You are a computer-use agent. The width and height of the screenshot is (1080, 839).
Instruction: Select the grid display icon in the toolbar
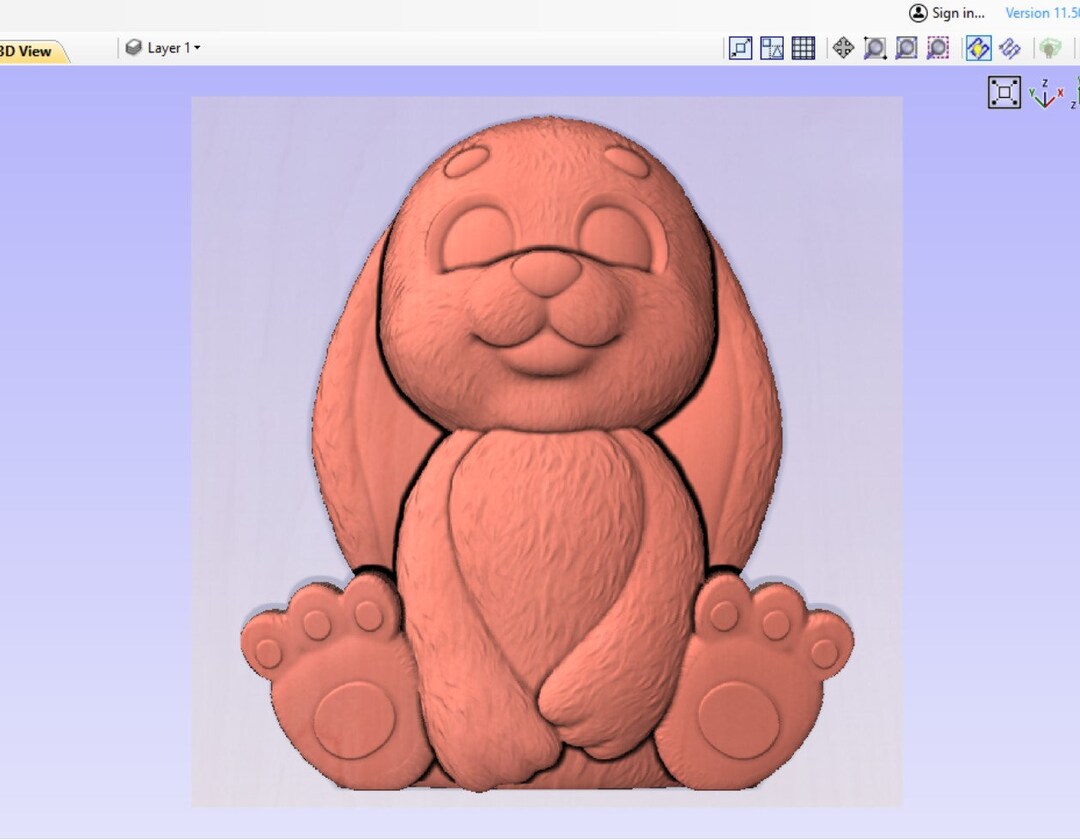(x=803, y=47)
